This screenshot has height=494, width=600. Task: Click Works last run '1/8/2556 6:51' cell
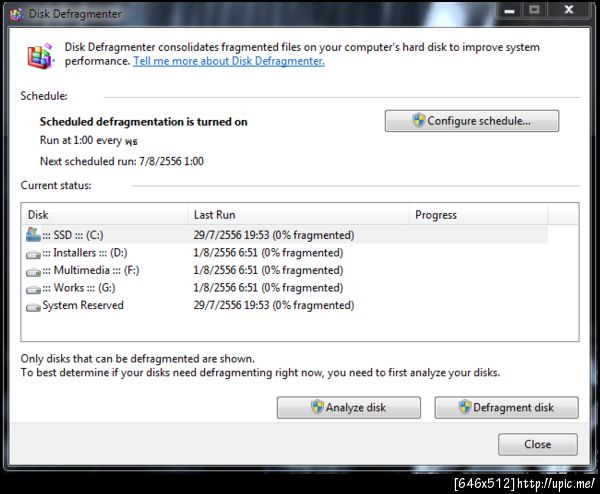(x=268, y=288)
